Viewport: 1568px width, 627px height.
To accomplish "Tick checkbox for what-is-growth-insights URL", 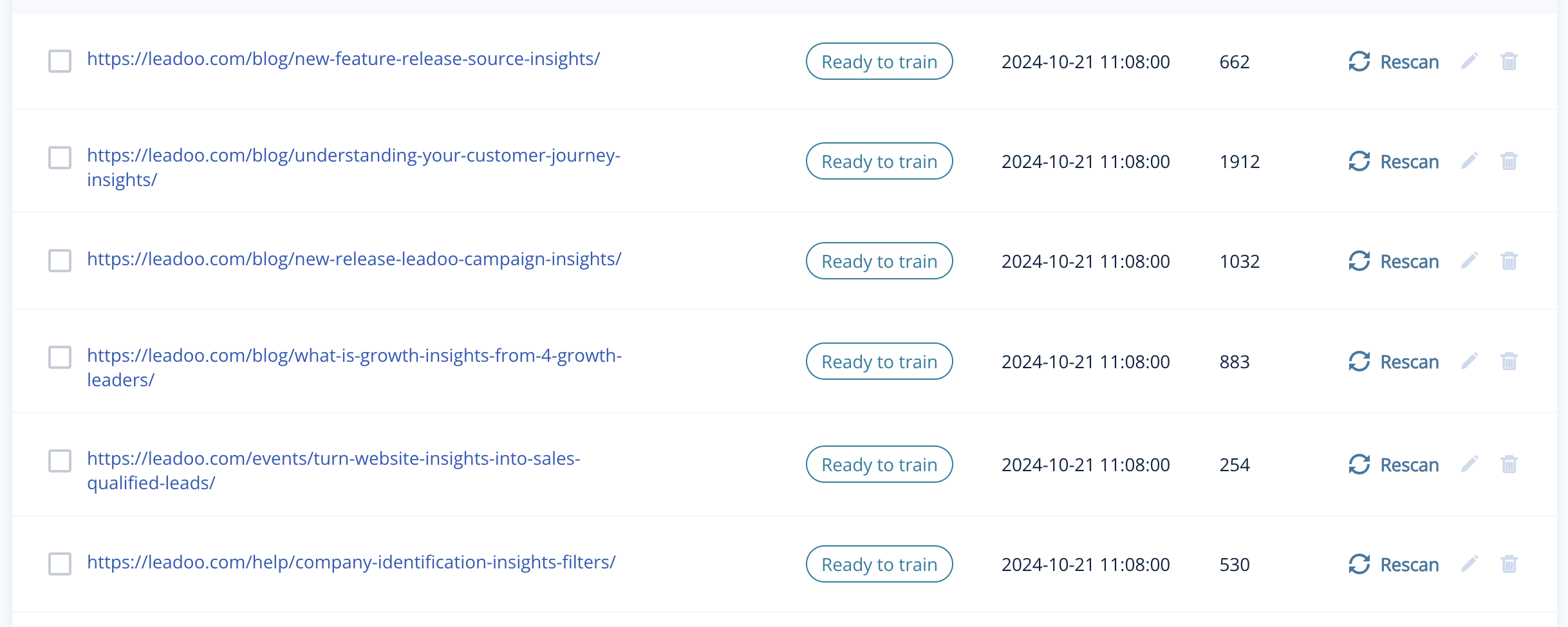I will point(60,357).
